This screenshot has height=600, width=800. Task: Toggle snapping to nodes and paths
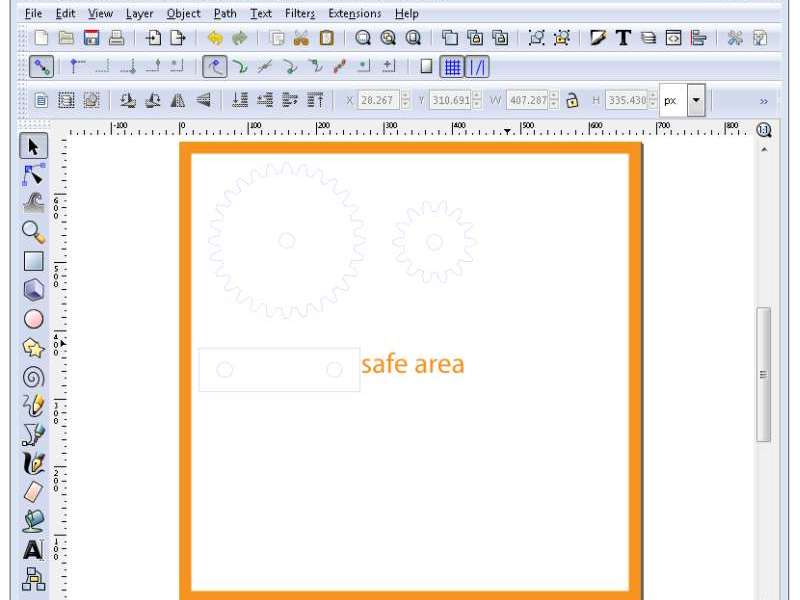(x=215, y=67)
